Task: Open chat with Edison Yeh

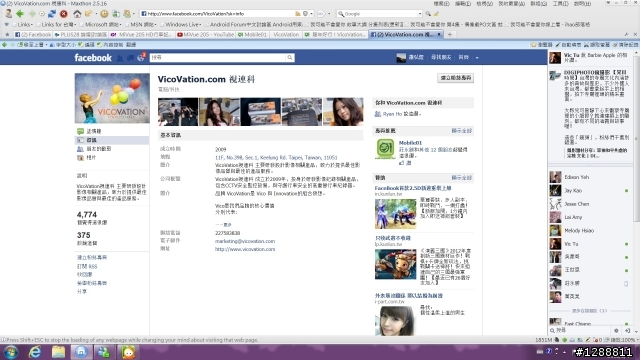Action: pyautogui.click(x=590, y=177)
